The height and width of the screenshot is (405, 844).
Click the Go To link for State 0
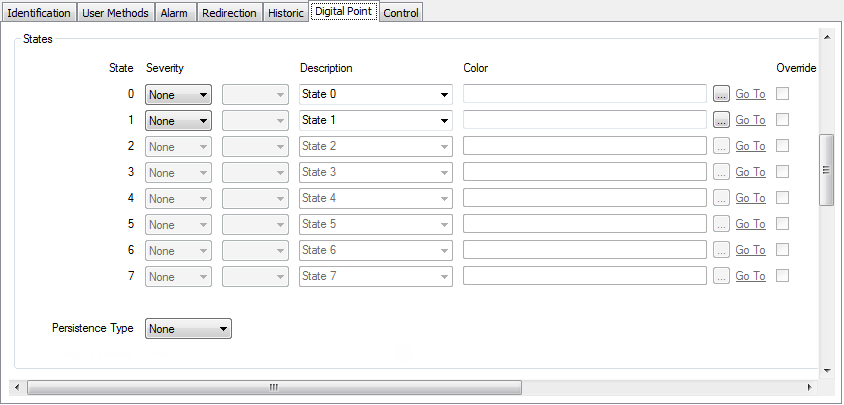(x=750, y=94)
